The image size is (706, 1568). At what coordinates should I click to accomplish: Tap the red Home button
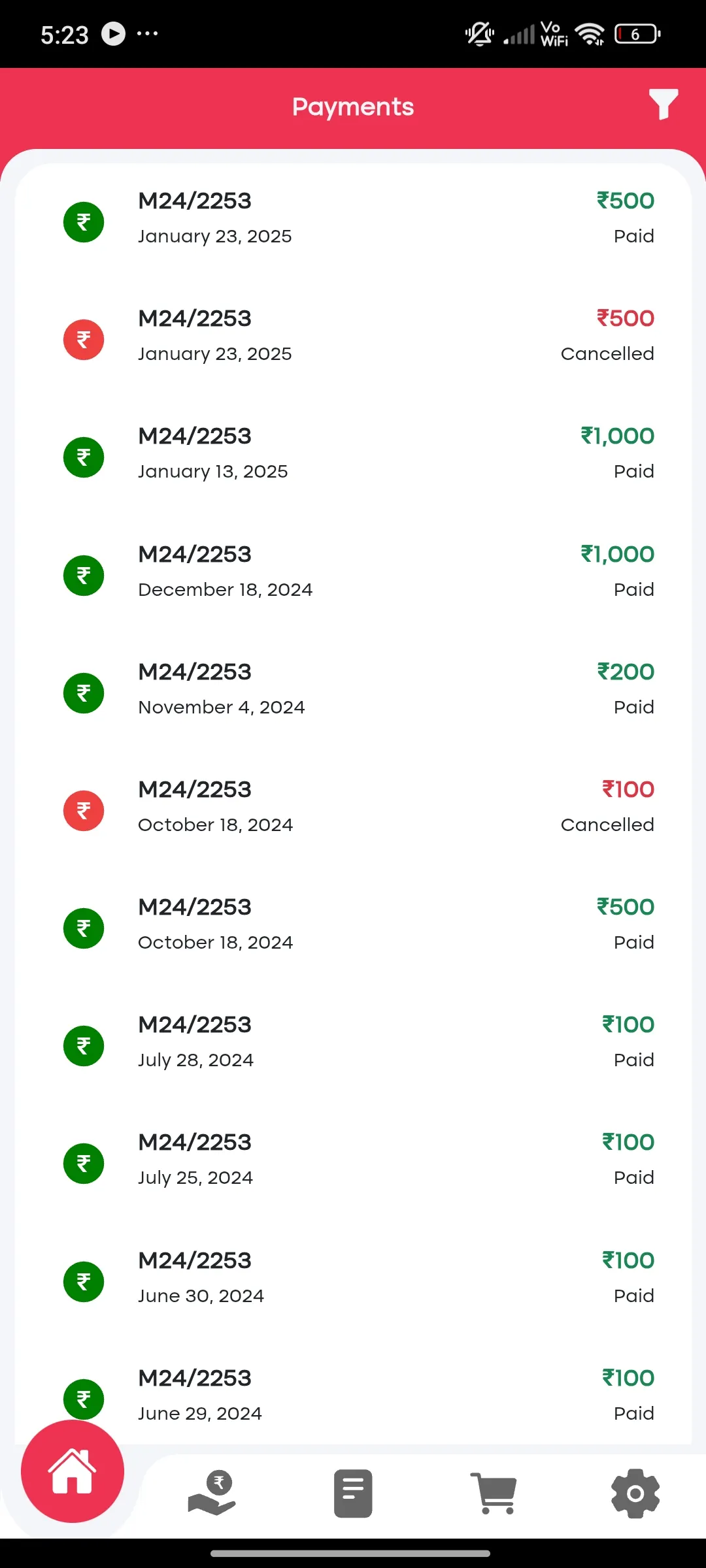click(73, 1471)
